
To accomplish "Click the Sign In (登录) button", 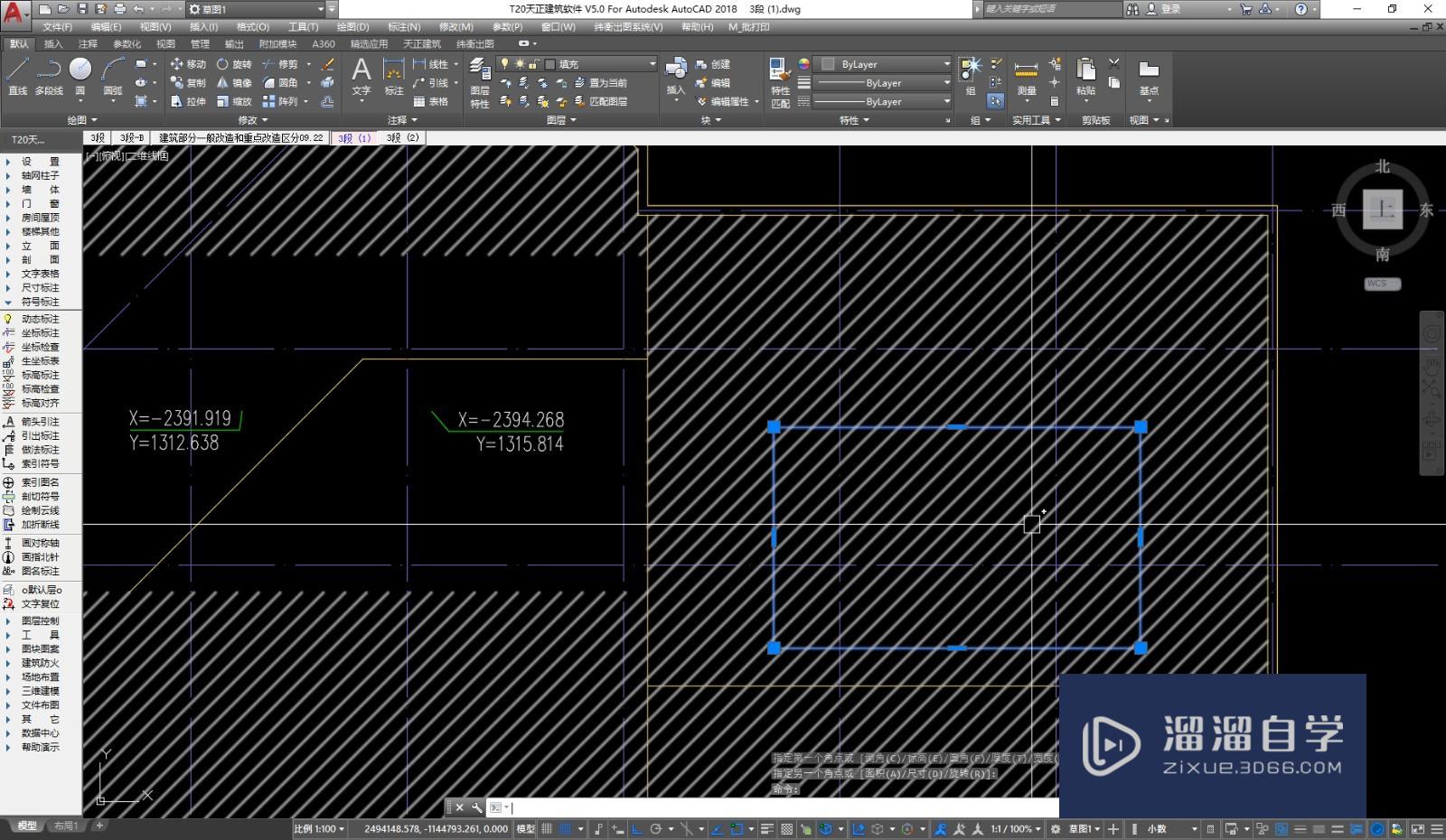I will (x=1164, y=9).
